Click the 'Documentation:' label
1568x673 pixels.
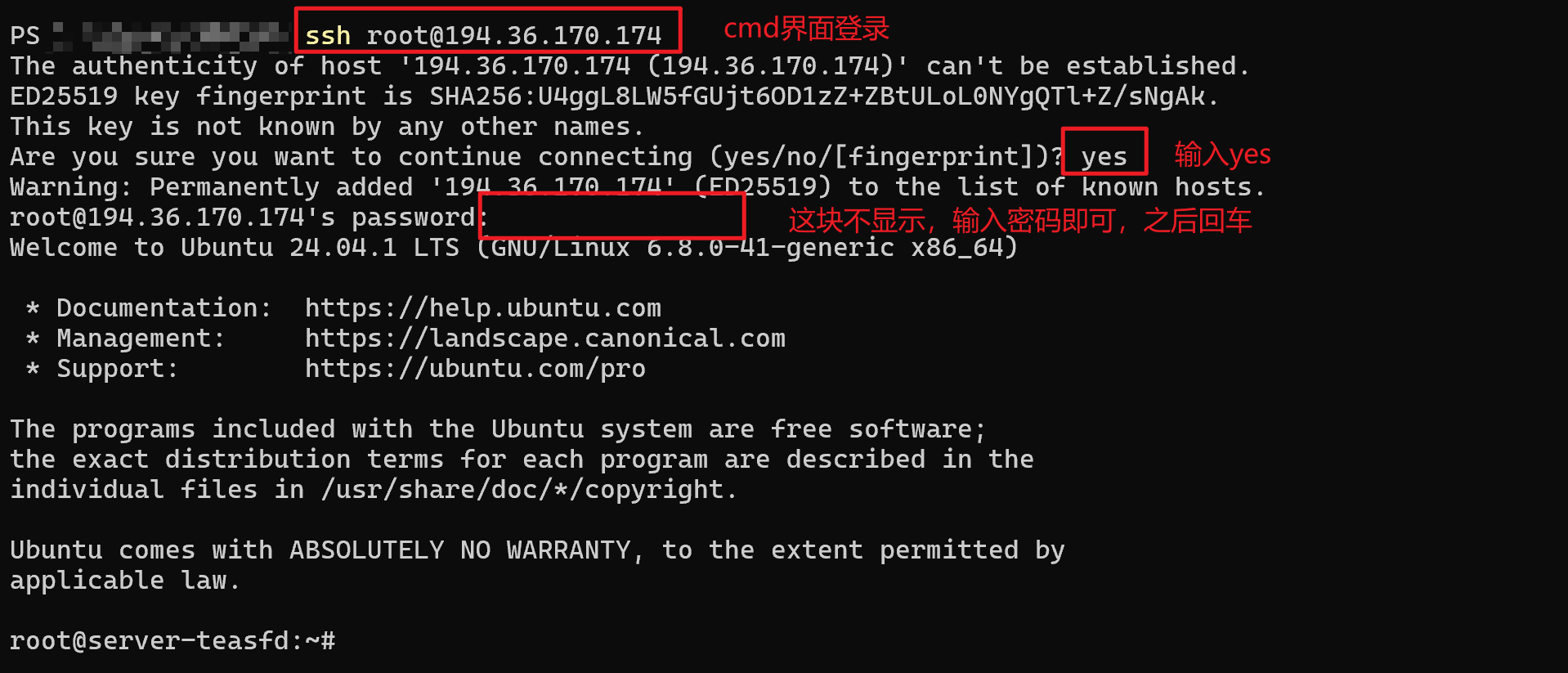pyautogui.click(x=164, y=308)
